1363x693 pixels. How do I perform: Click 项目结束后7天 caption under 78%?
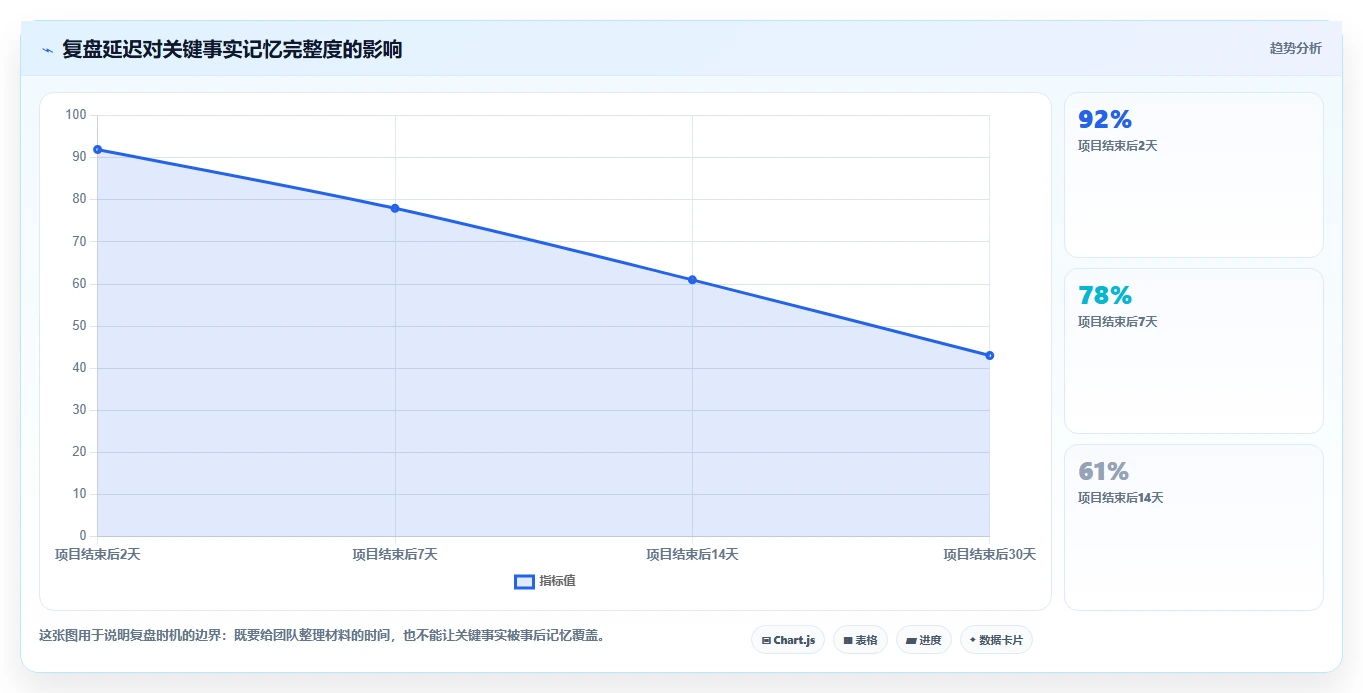pyautogui.click(x=1117, y=322)
